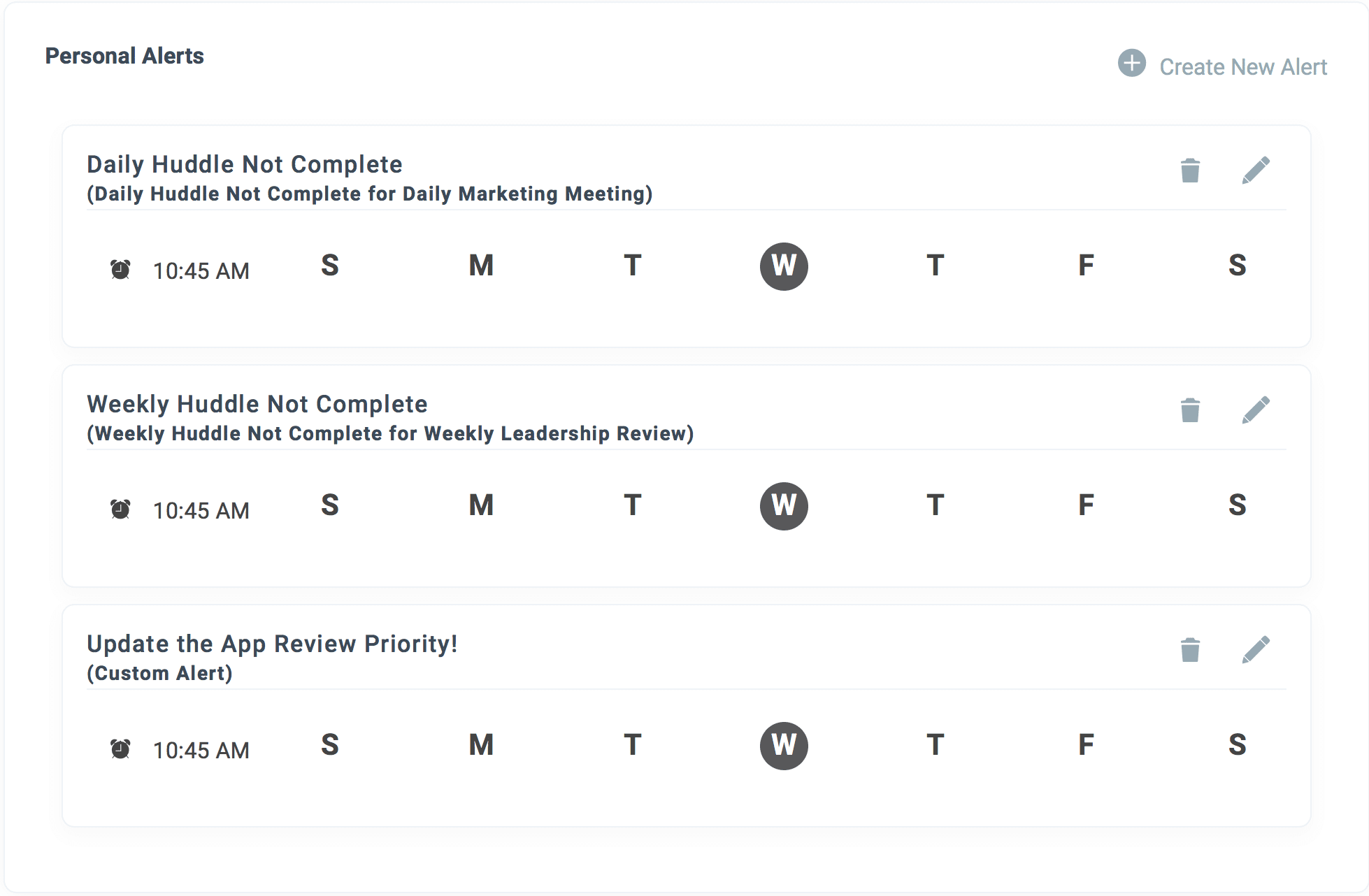The image size is (1369, 896).
Task: Disable Wednesday for the Weekly Huddle alert
Action: click(x=784, y=506)
